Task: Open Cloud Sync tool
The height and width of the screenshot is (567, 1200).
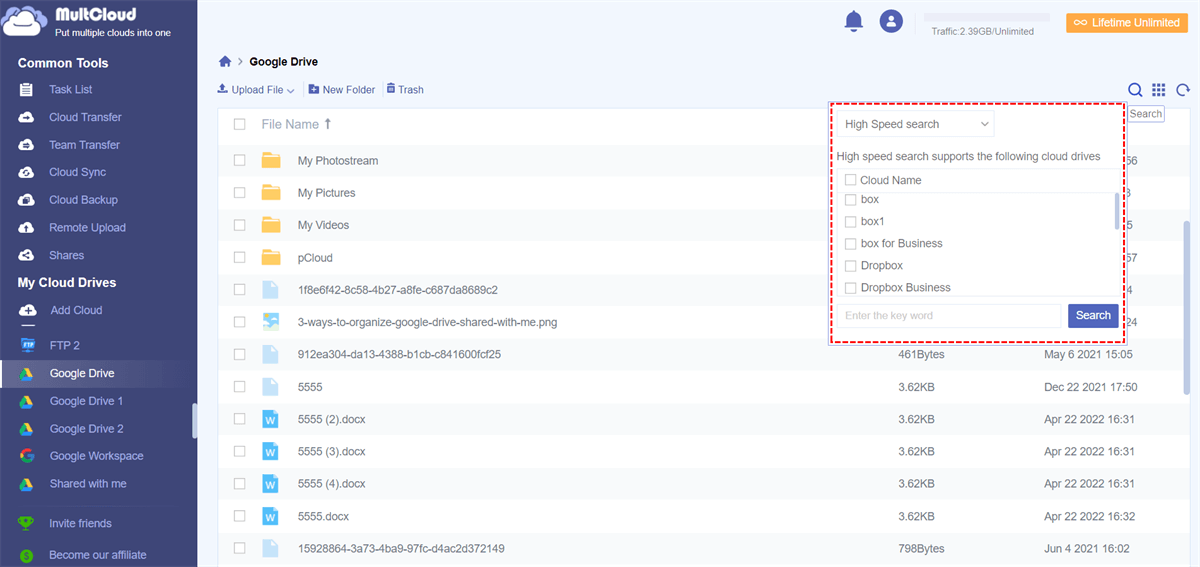Action: pos(77,172)
